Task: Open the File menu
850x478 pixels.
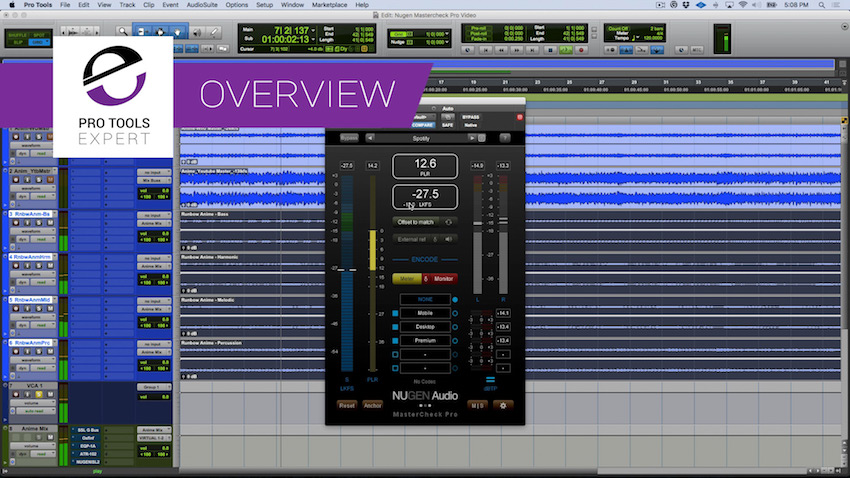Action: point(65,5)
